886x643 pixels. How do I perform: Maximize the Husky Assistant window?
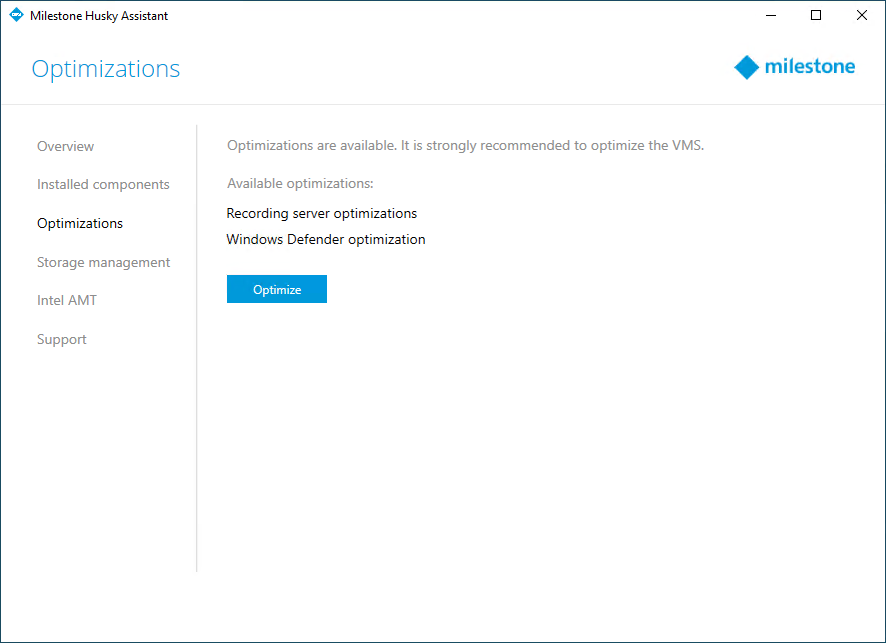[816, 15]
